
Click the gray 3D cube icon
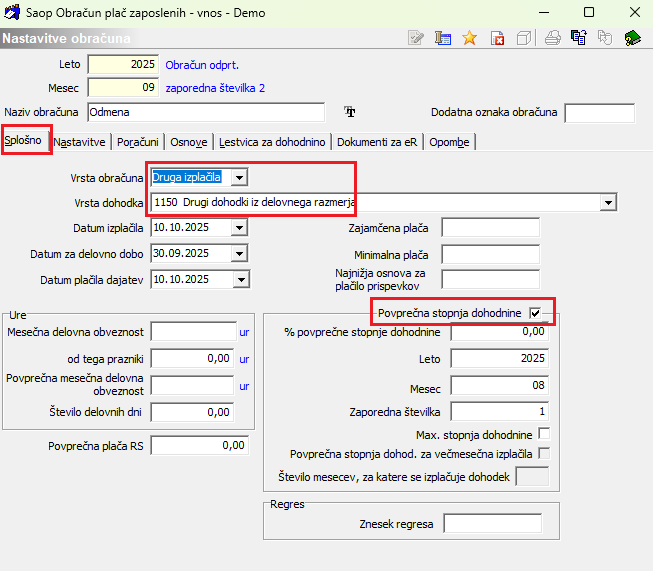pyautogui.click(x=523, y=38)
